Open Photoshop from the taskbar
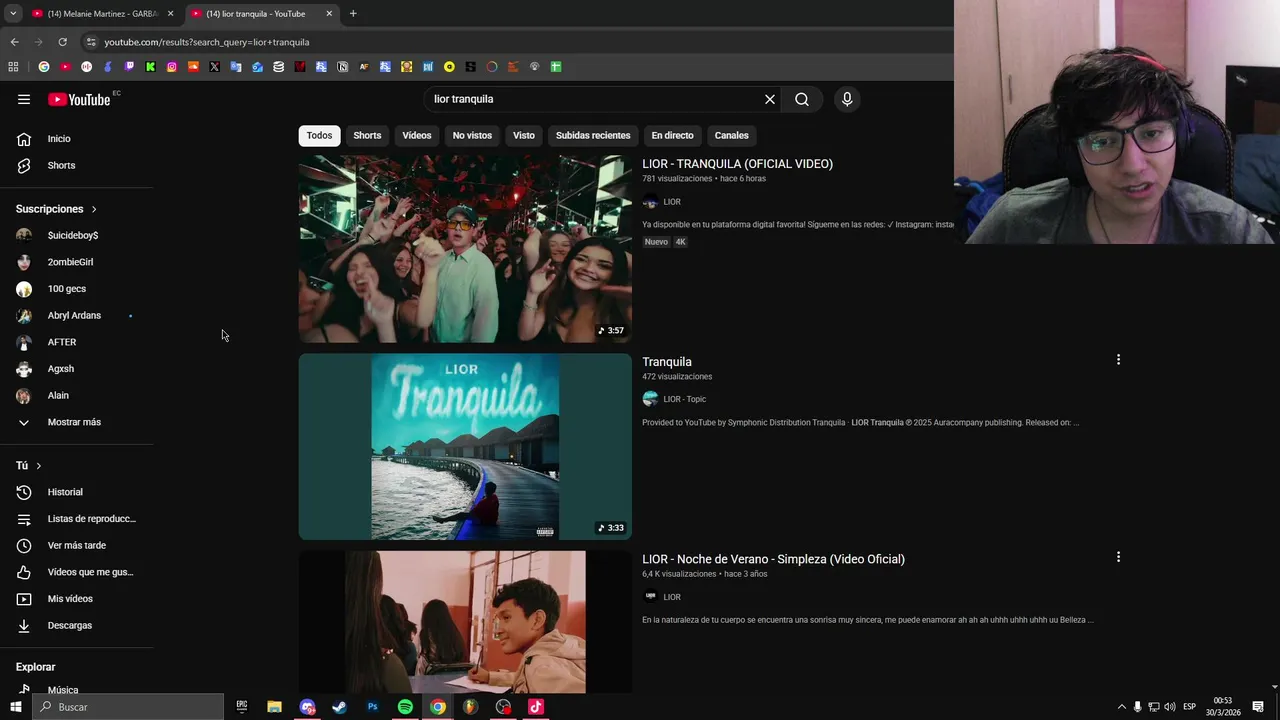Image resolution: width=1280 pixels, height=720 pixels. coord(372,707)
